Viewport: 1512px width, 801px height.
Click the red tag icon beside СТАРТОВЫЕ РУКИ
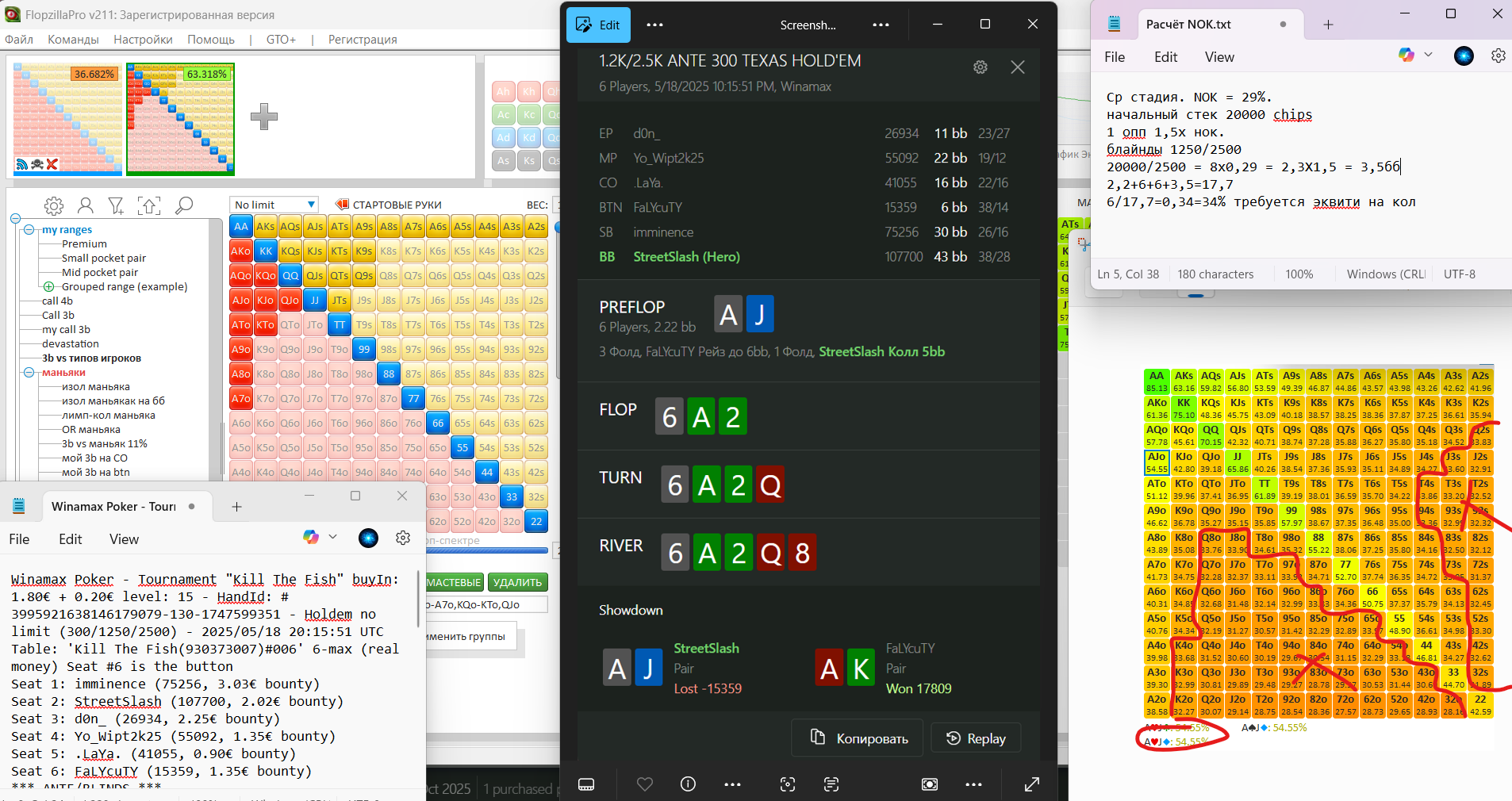coord(343,205)
